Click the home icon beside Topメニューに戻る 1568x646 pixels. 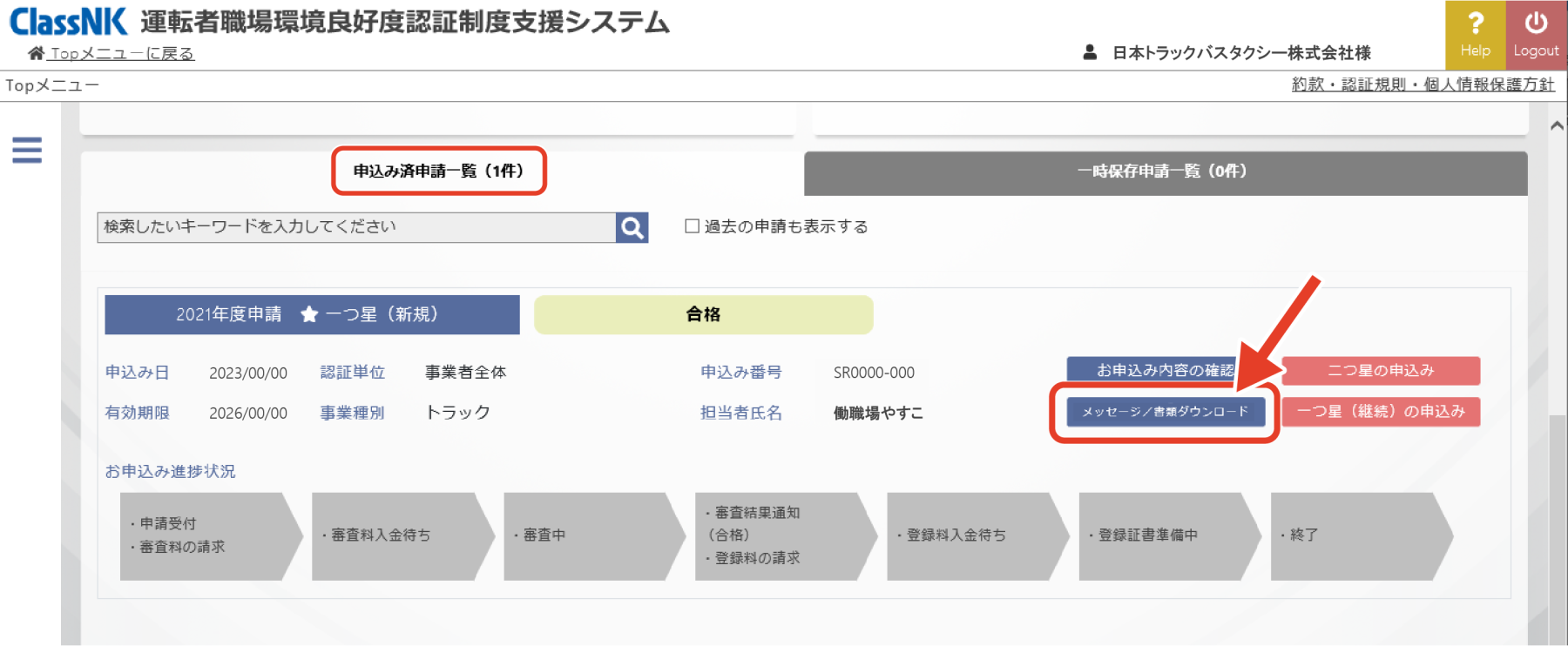[x=36, y=53]
